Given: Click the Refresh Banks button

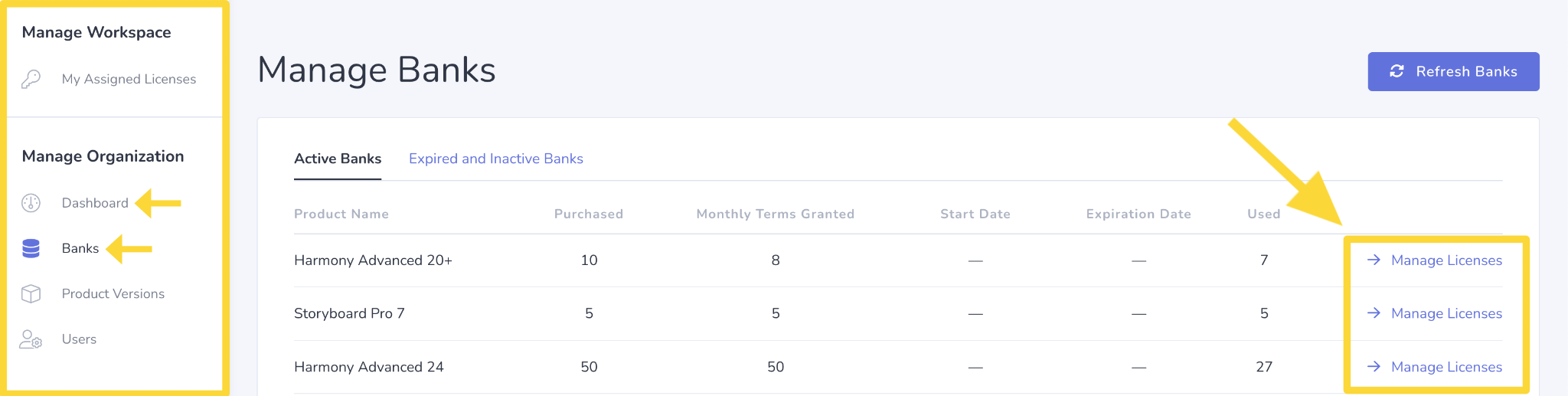Looking at the screenshot, I should point(1453,71).
